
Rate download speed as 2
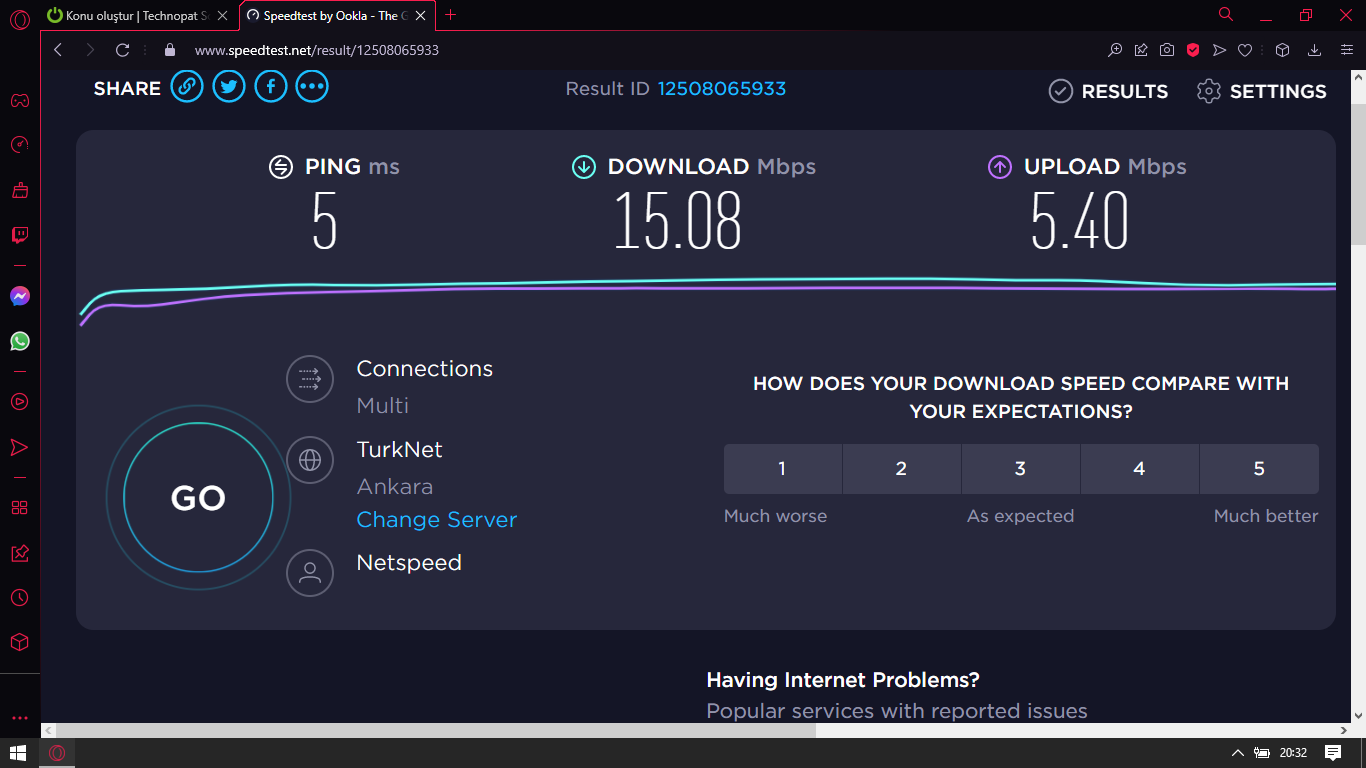click(x=902, y=469)
